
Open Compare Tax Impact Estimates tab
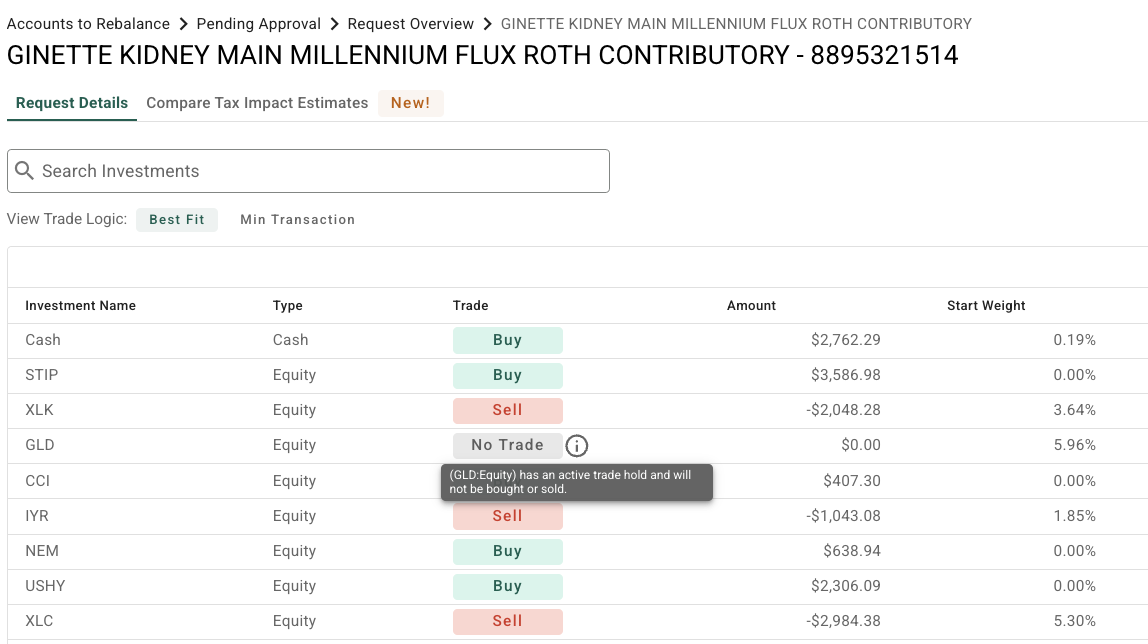257,103
